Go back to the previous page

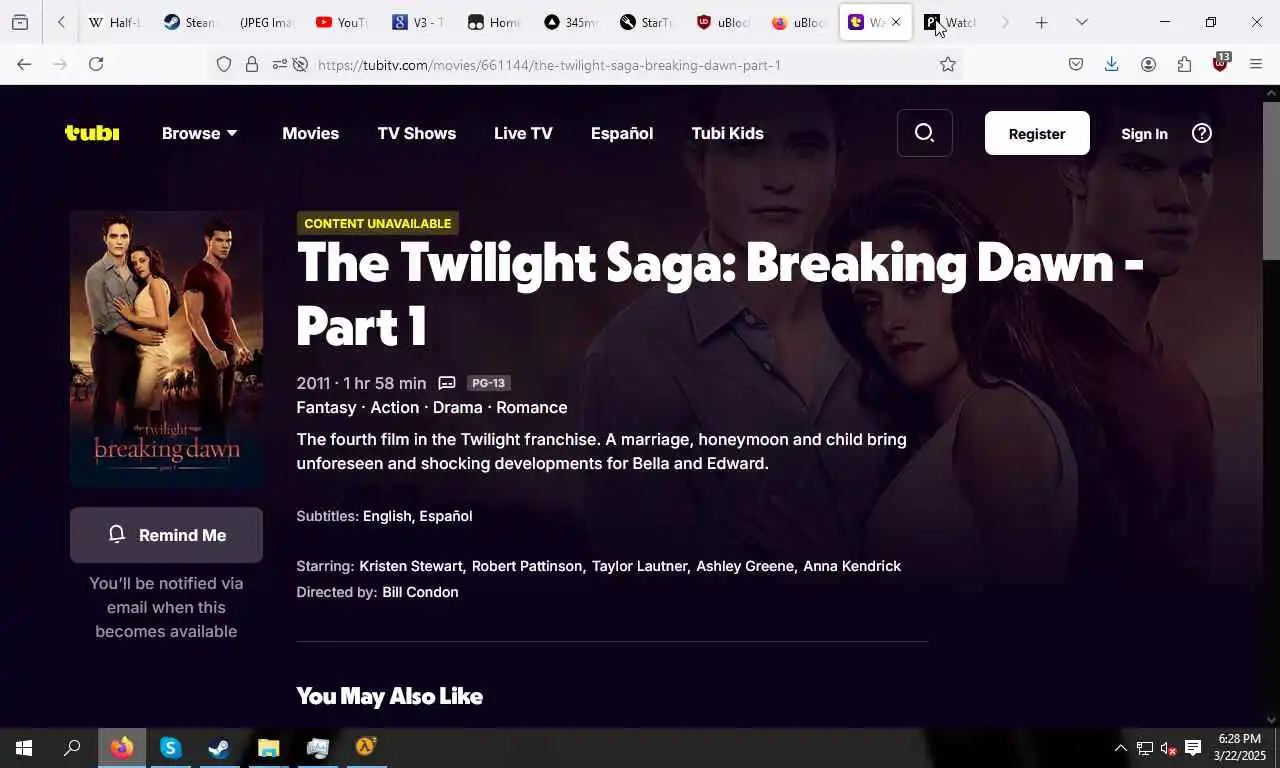click(24, 65)
